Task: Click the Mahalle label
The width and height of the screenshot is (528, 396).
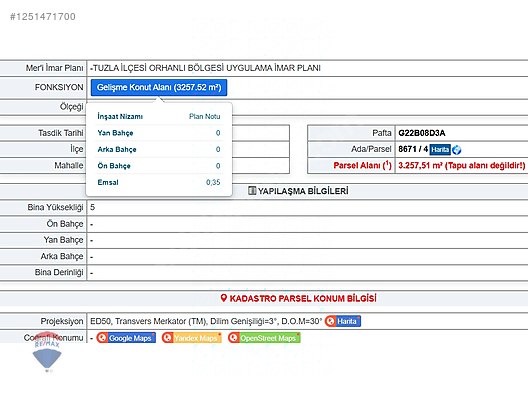Action: tap(69, 166)
